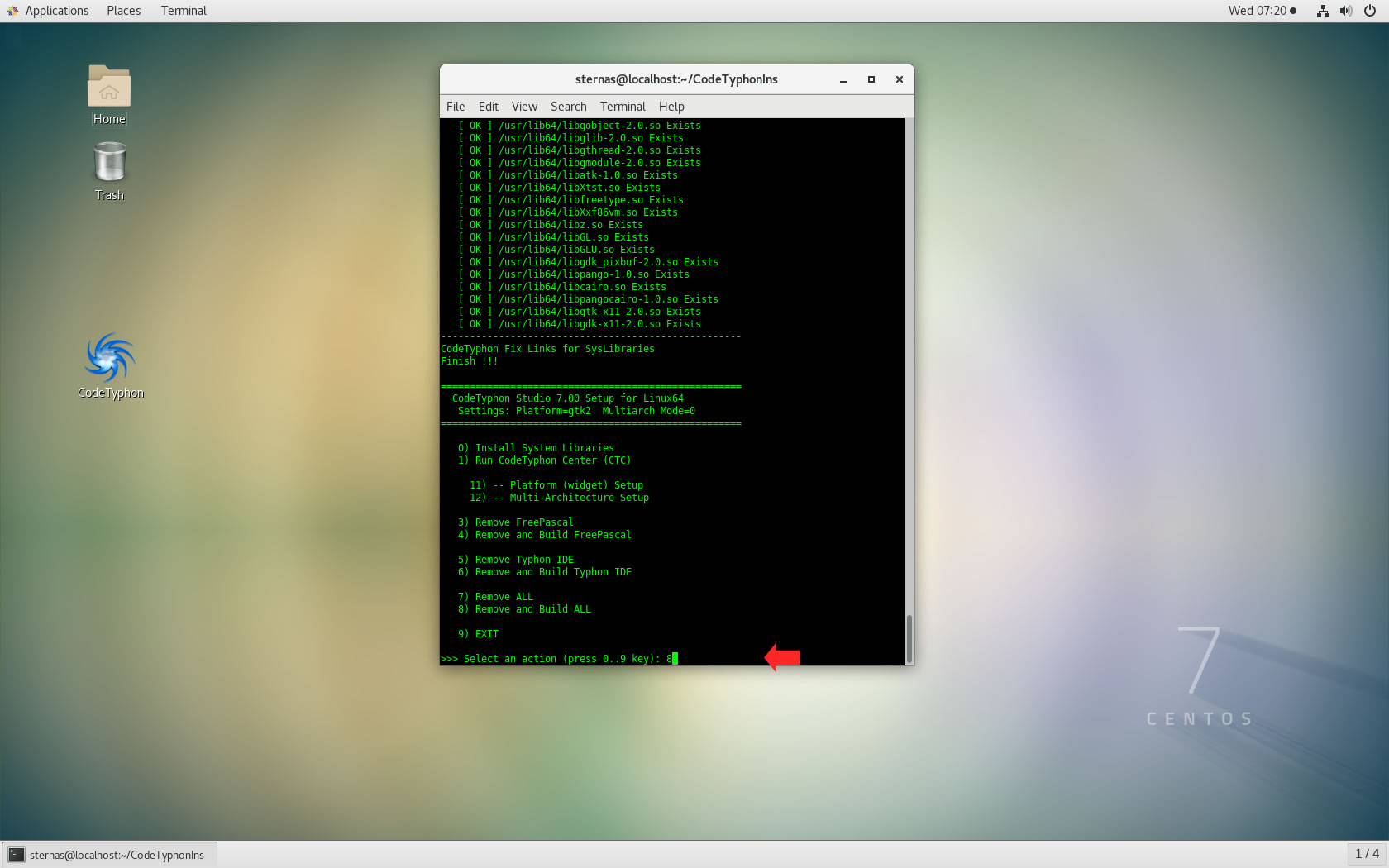Click the libpangocairo-1.0.so Exists line
The height and width of the screenshot is (868, 1389).
coord(588,299)
